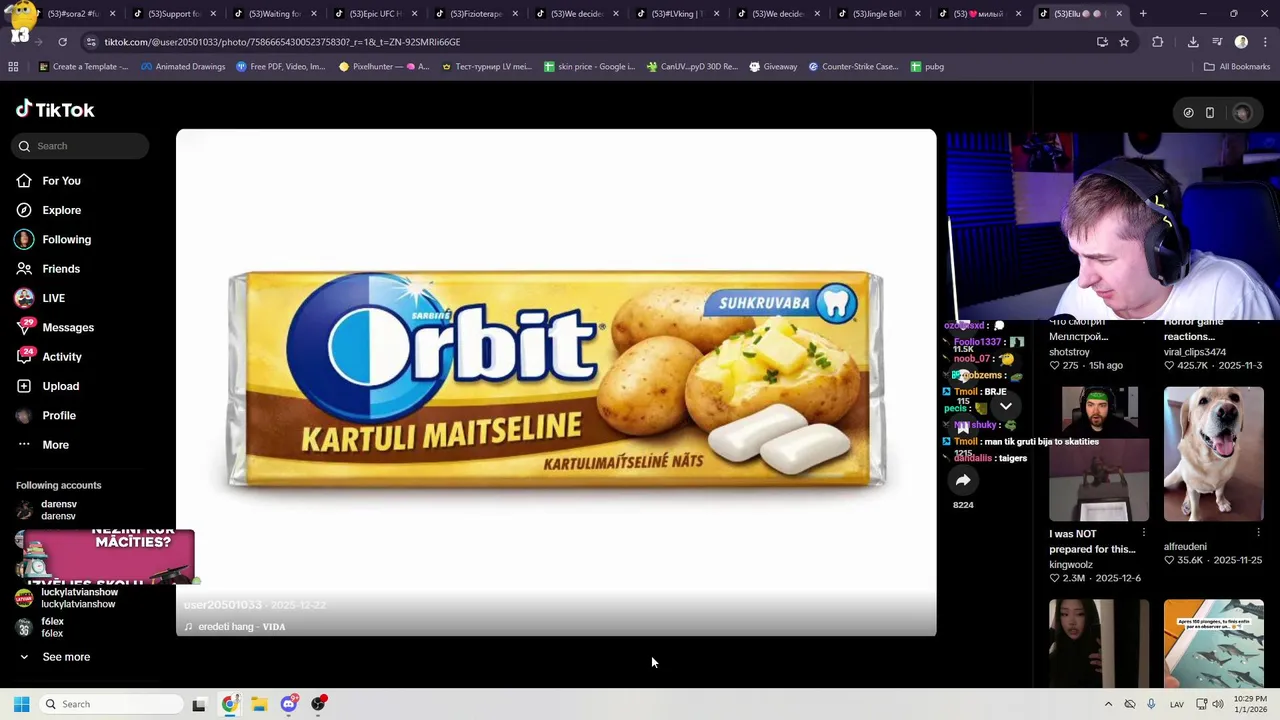This screenshot has width=1280, height=720.
Task: Open Giveaway bookmark
Action: point(771,67)
